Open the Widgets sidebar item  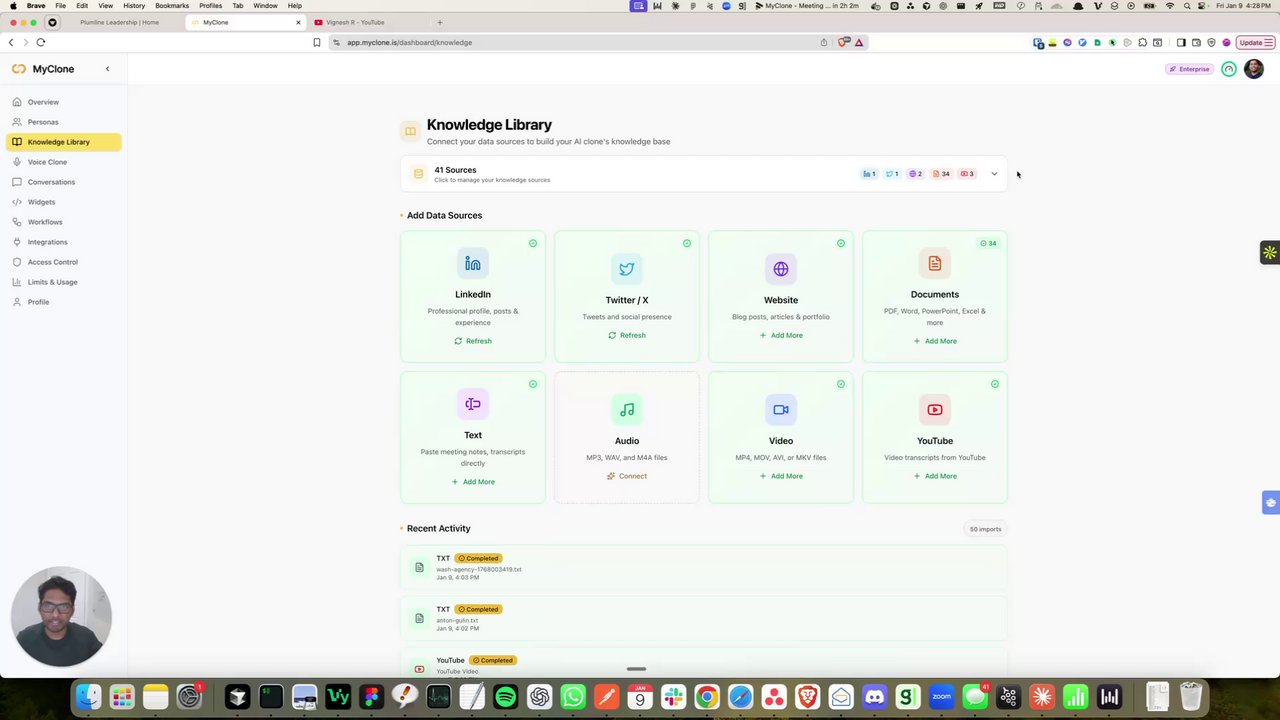click(41, 202)
